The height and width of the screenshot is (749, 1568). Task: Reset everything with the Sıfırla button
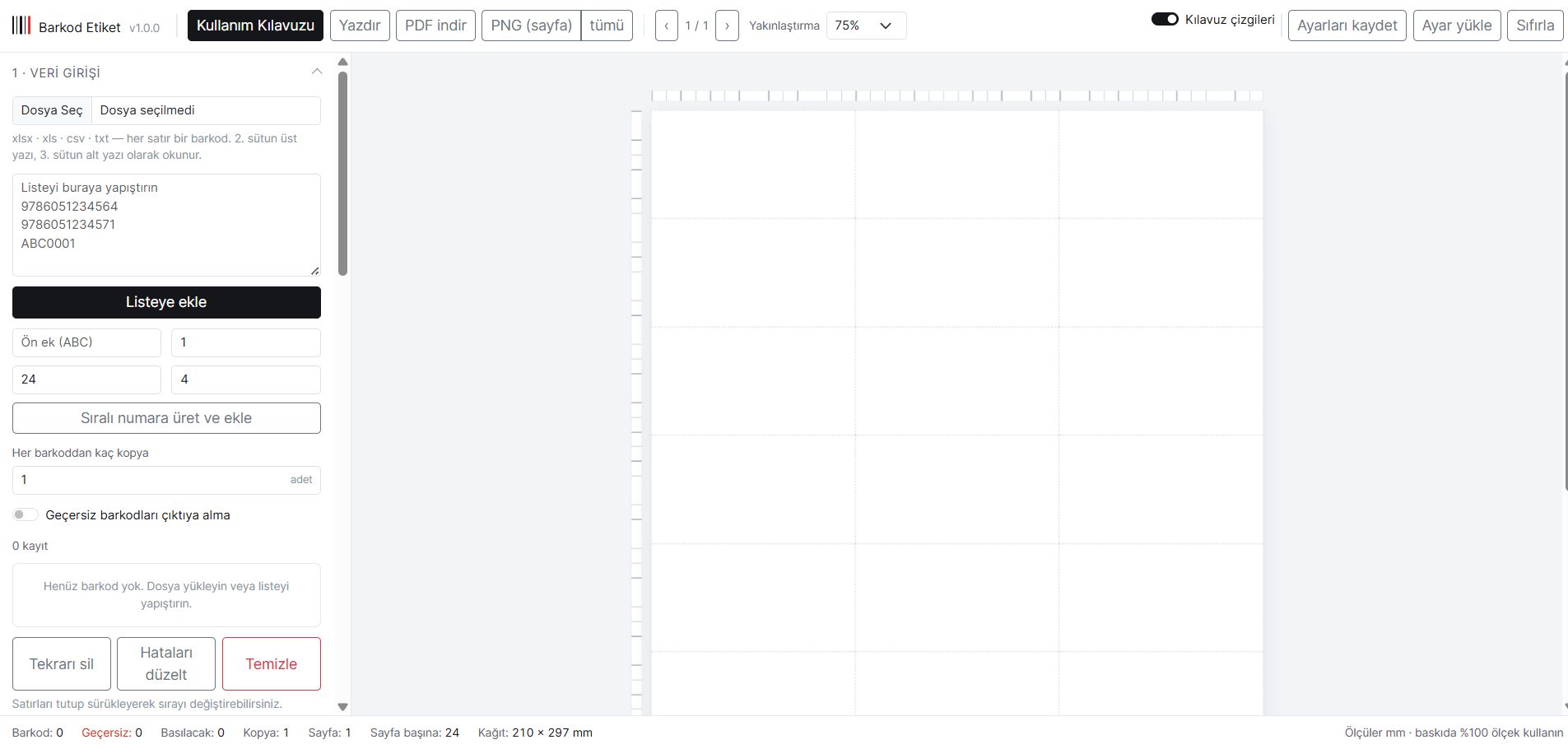pyautogui.click(x=1536, y=26)
